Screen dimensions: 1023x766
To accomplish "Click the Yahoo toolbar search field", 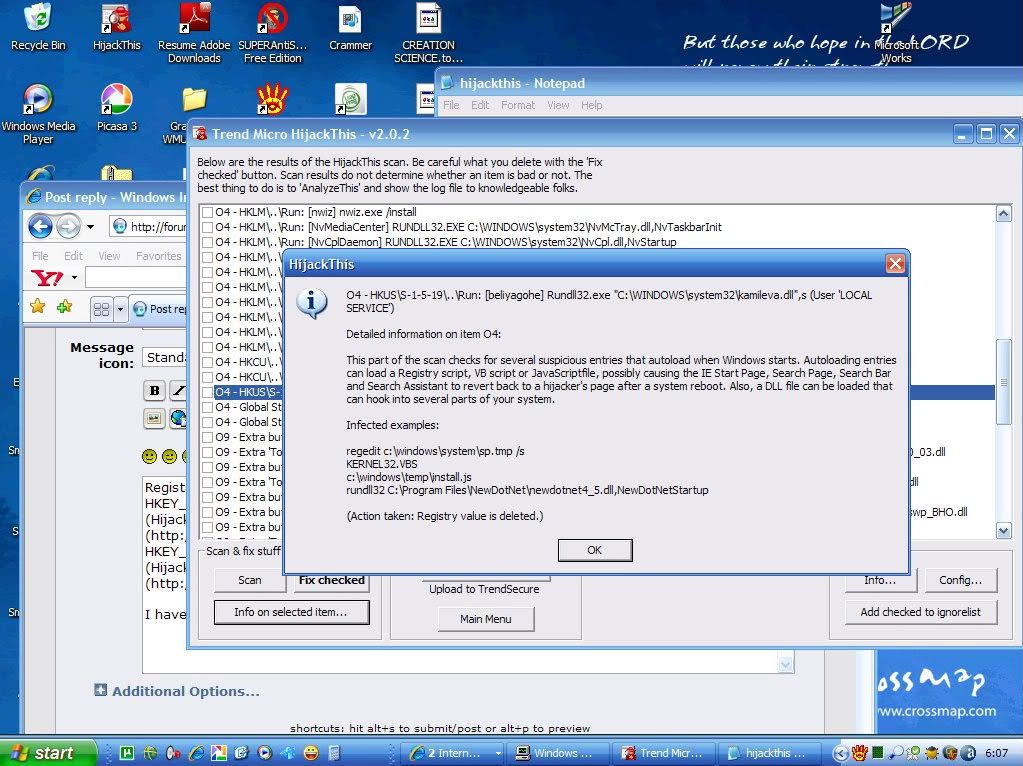I will (136, 278).
